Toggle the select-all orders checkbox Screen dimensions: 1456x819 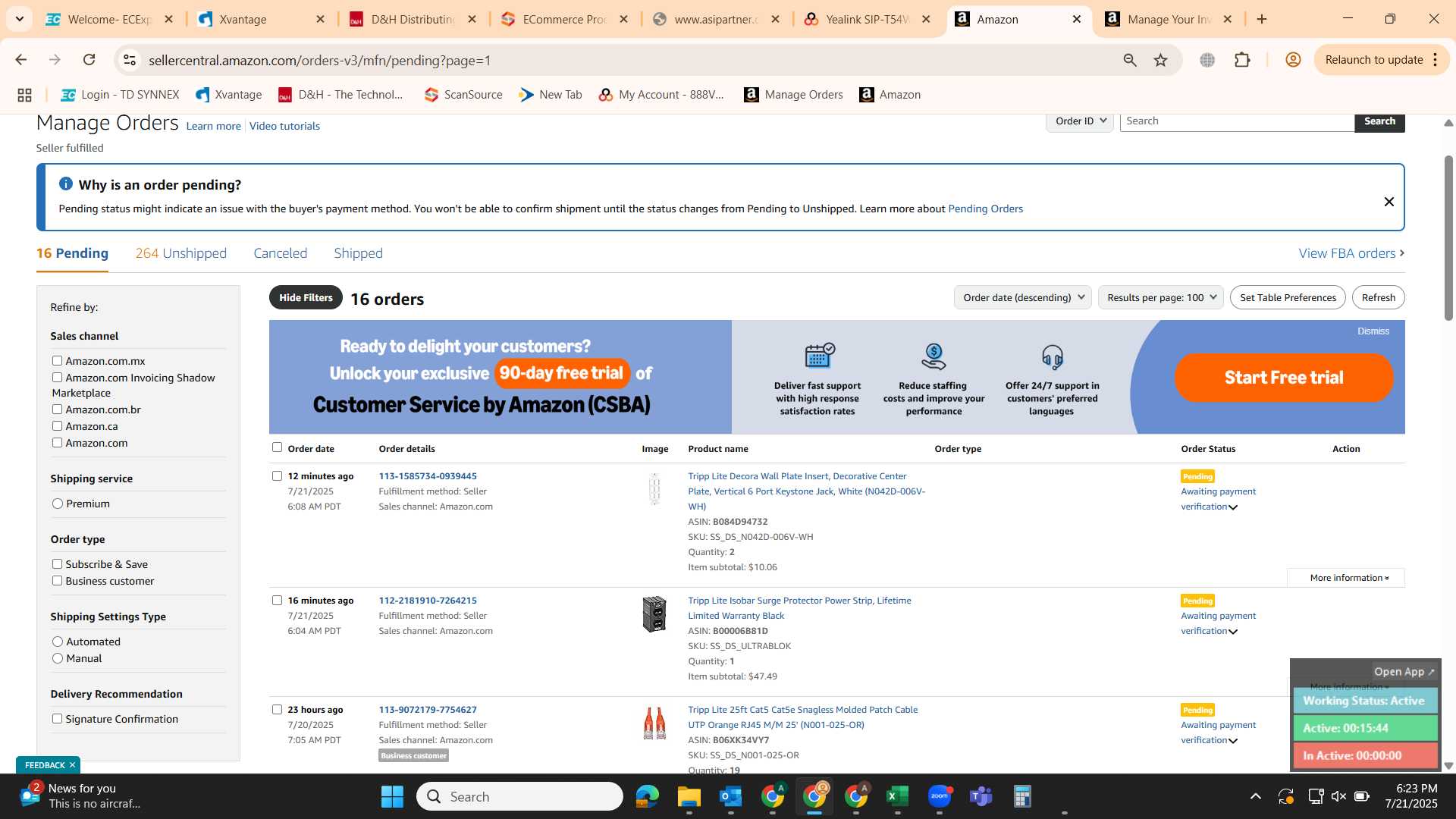(x=277, y=447)
